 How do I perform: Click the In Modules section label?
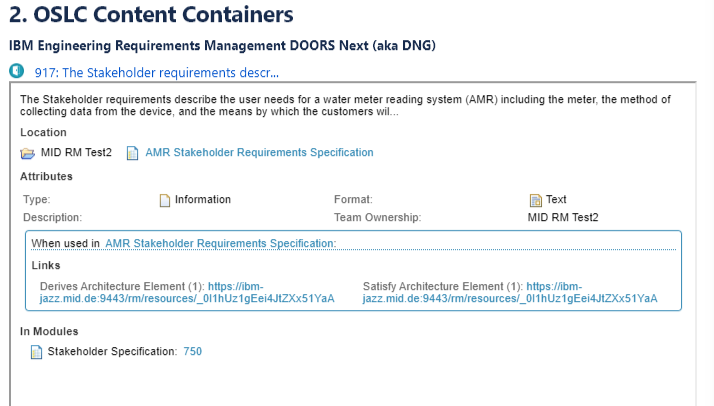[x=49, y=331]
